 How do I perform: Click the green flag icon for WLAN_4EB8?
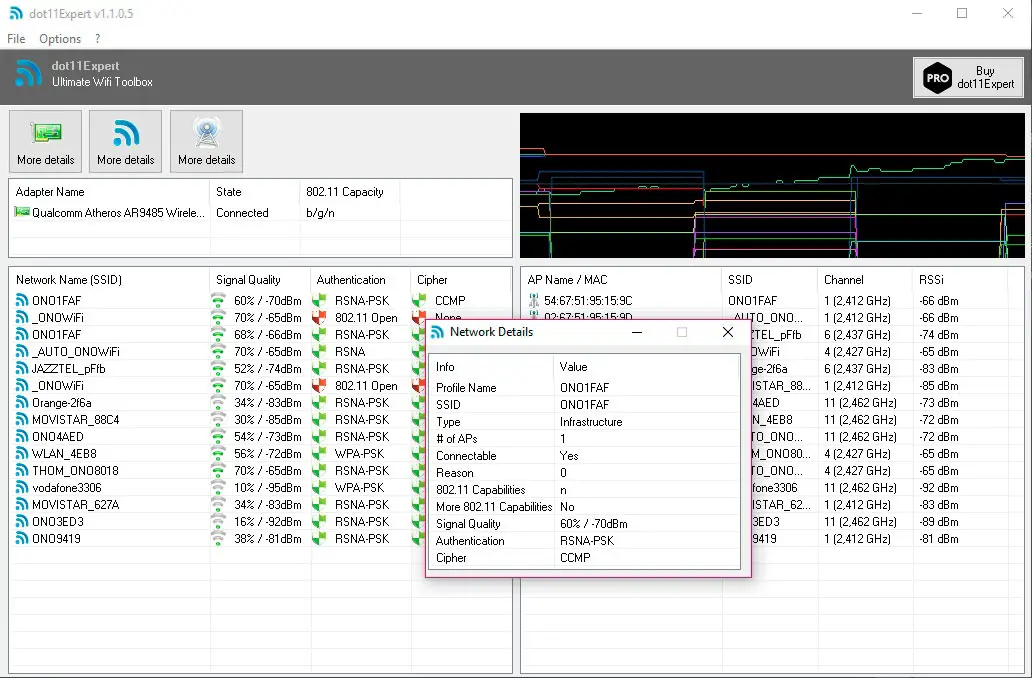(320, 454)
